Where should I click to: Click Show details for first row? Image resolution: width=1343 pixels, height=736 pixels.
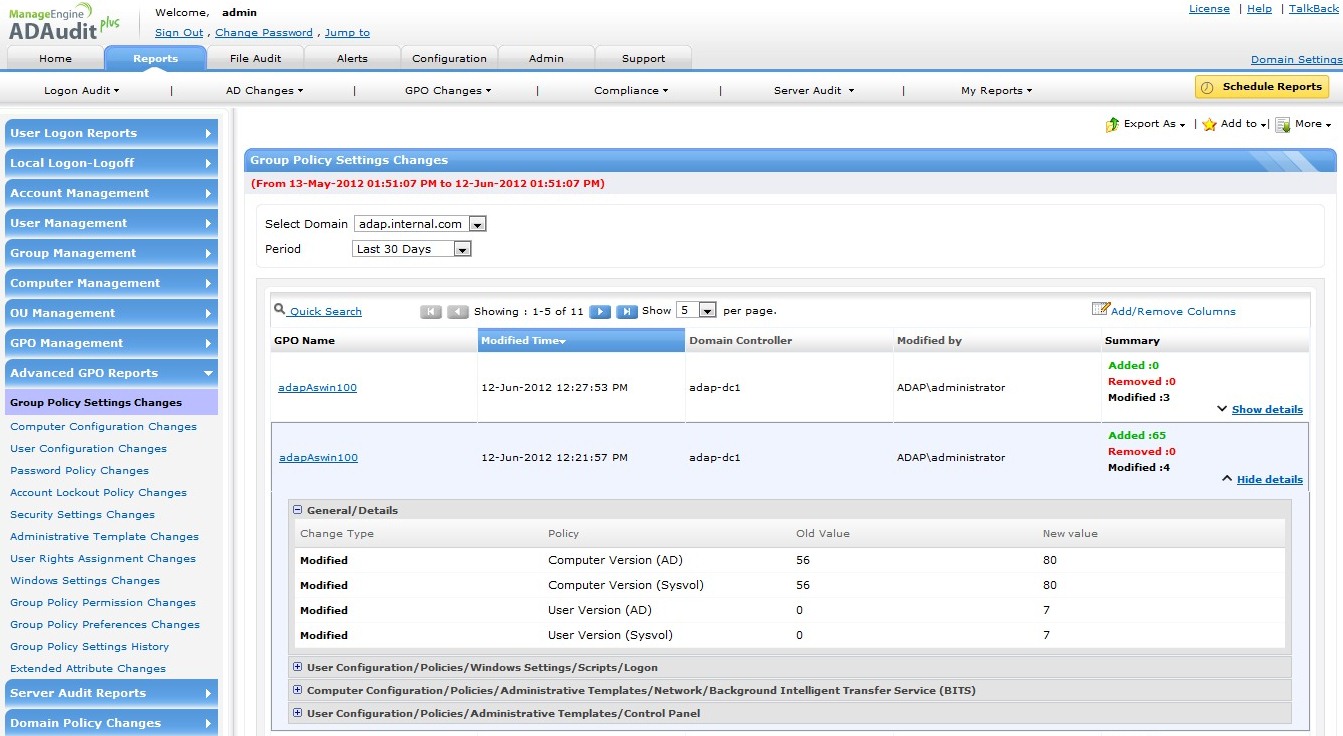click(1267, 409)
